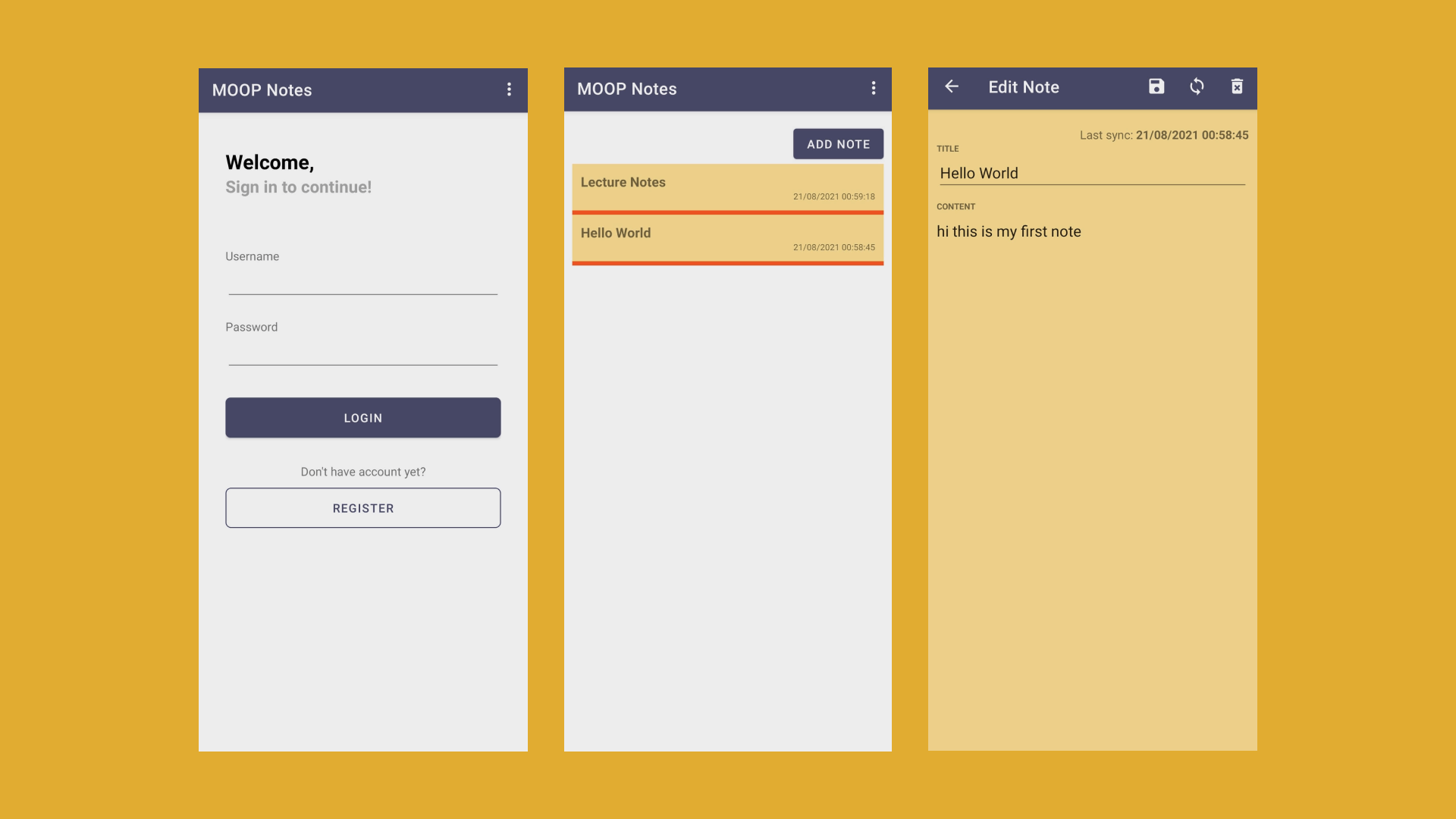Open overflow menu on login screen
The width and height of the screenshot is (1456, 819).
(x=509, y=89)
